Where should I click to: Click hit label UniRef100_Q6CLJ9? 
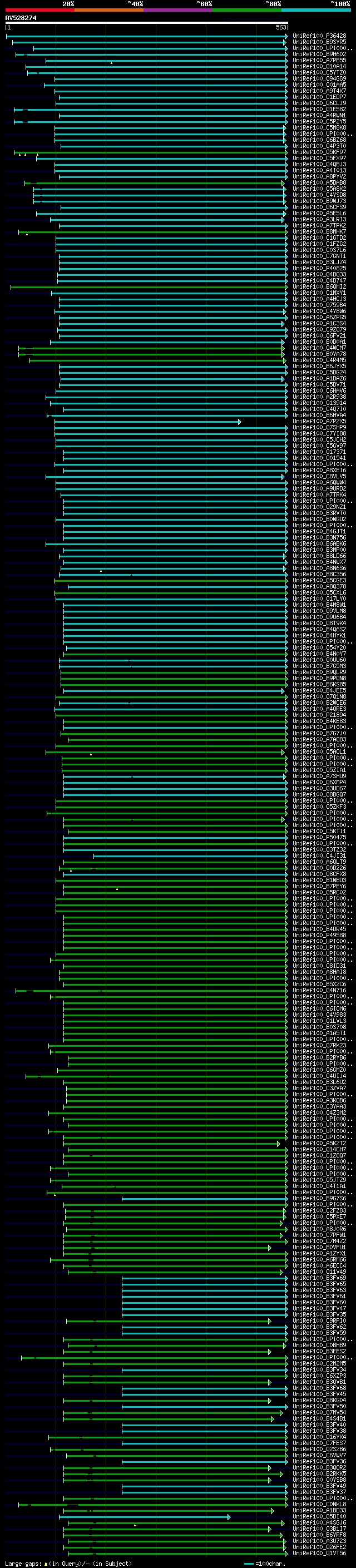pos(319,103)
